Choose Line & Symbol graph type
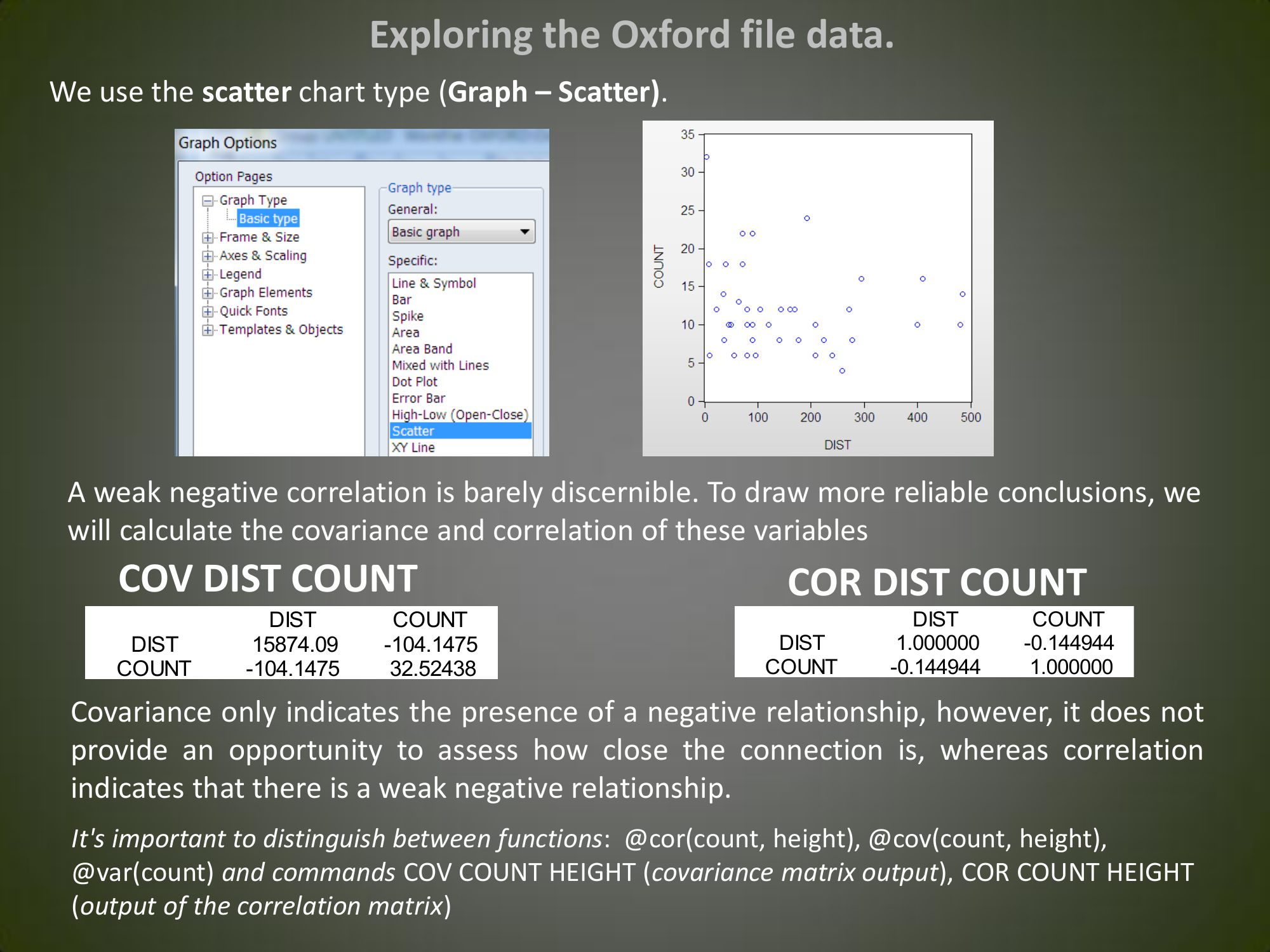Screen dimensions: 1270x952 (434, 283)
